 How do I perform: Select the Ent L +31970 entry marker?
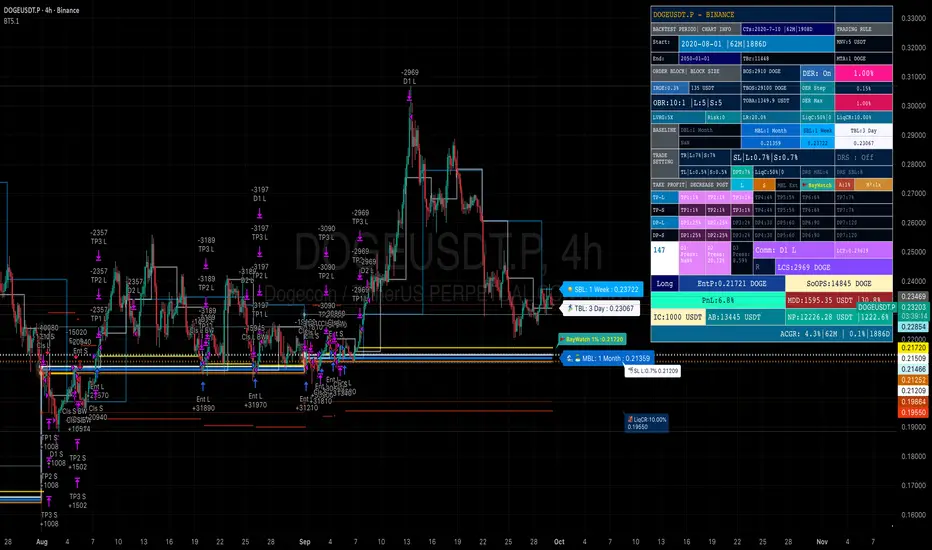(256, 400)
